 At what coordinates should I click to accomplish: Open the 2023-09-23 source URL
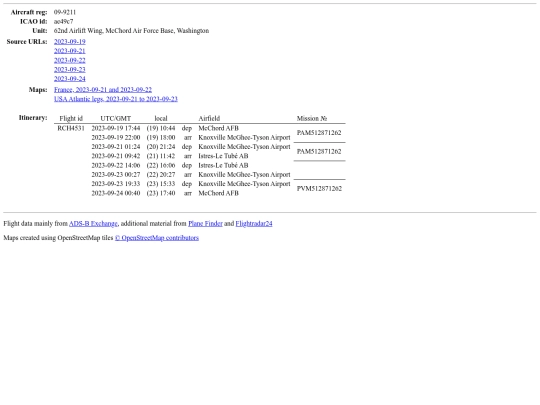click(x=70, y=70)
